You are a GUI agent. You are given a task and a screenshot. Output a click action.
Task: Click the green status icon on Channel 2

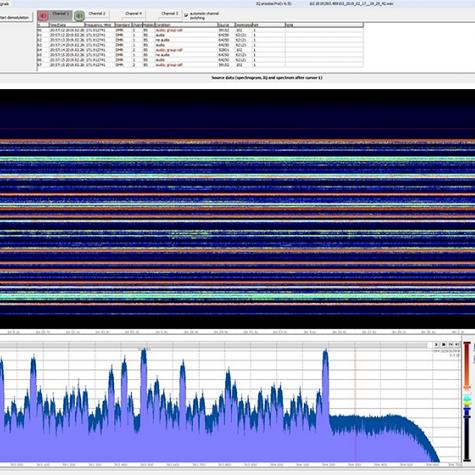[x=79, y=16]
